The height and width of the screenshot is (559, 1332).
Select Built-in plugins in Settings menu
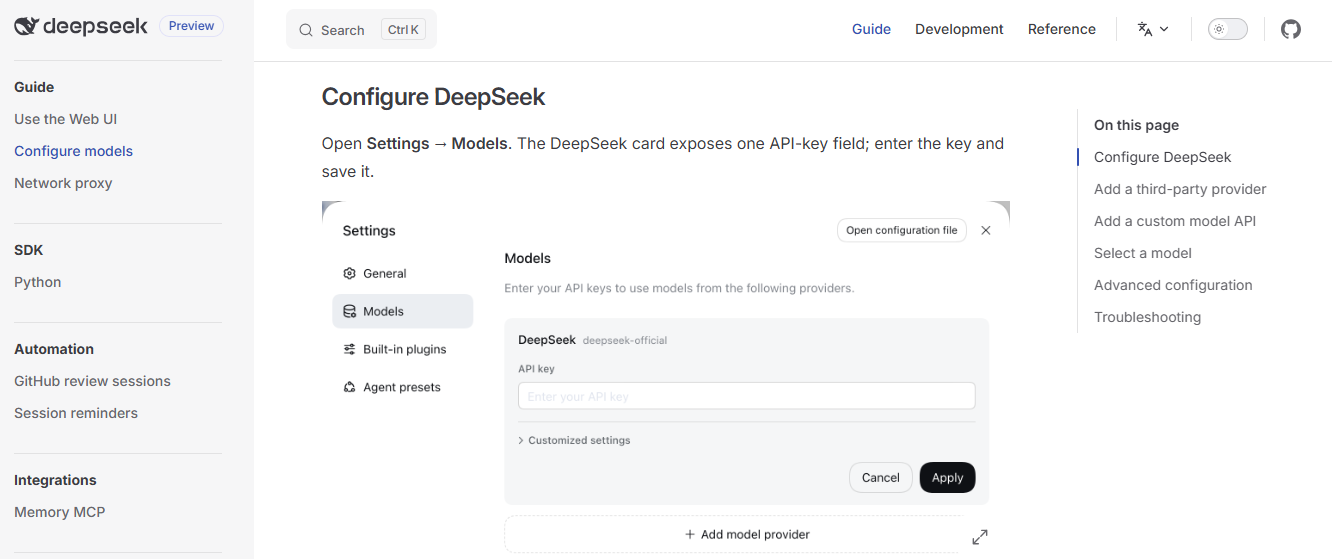(402, 349)
